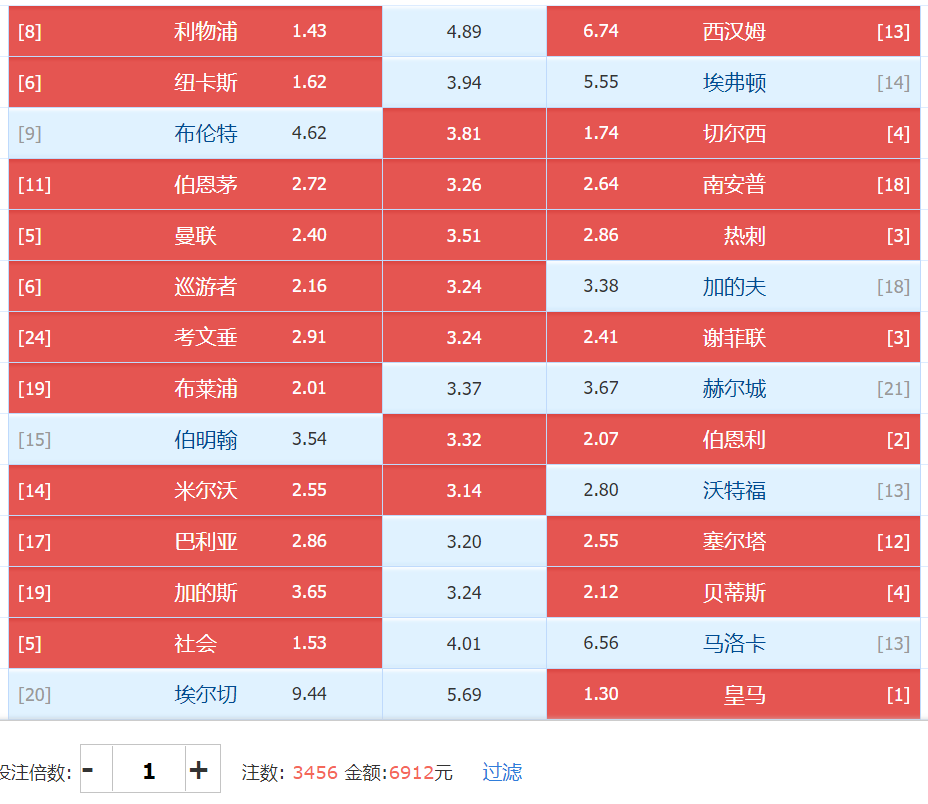Toggle 切尔西 away win at 1.74

point(733,133)
